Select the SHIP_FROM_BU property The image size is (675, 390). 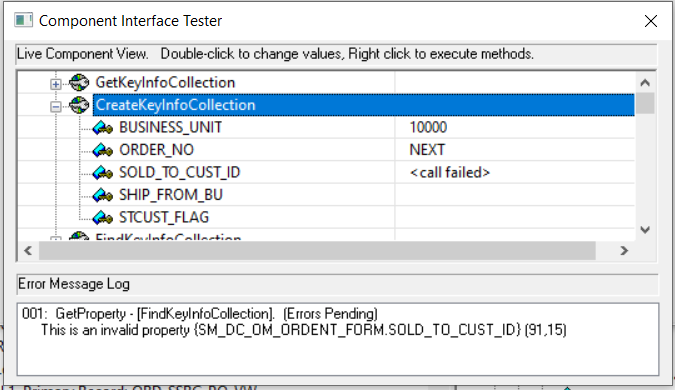click(171, 195)
